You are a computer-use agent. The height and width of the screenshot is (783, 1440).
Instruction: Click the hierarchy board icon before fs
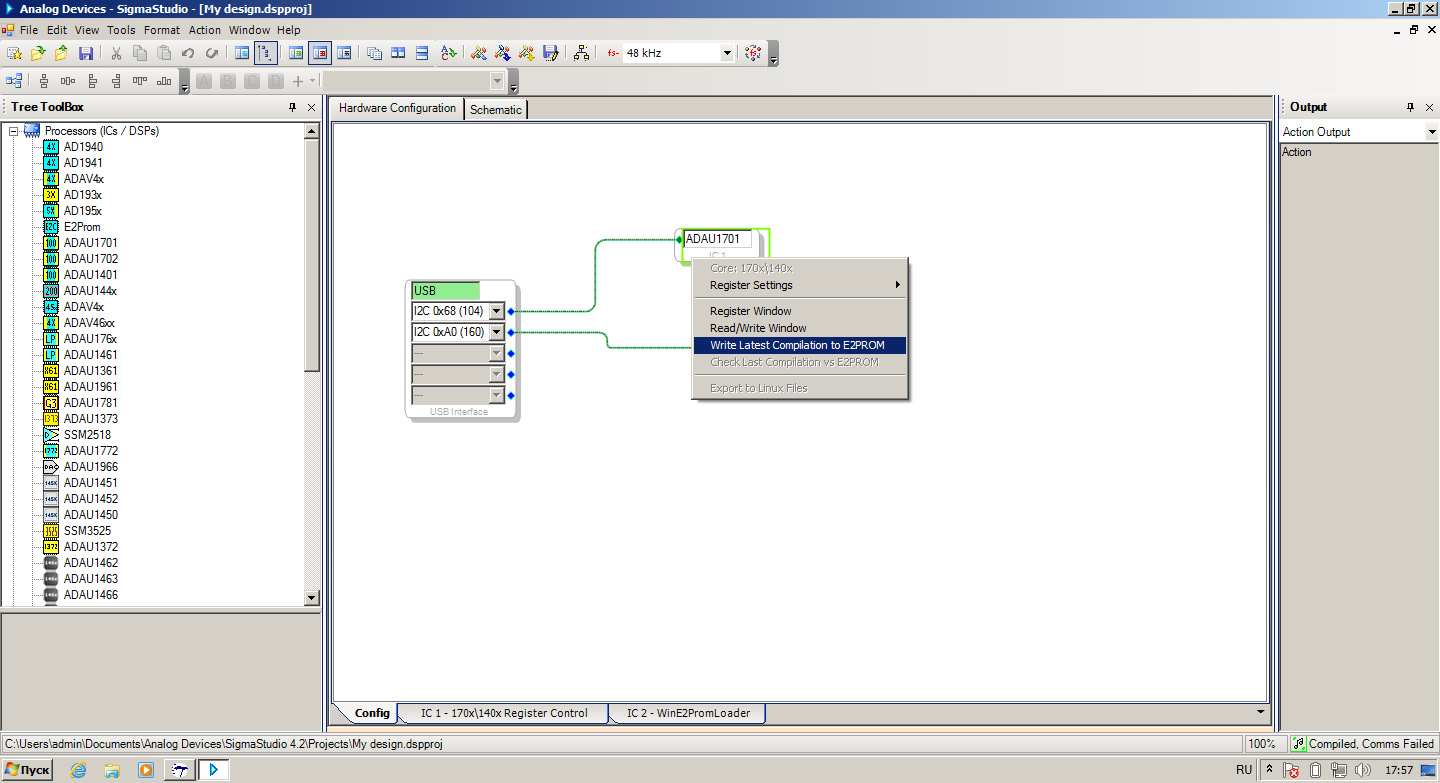tap(581, 53)
